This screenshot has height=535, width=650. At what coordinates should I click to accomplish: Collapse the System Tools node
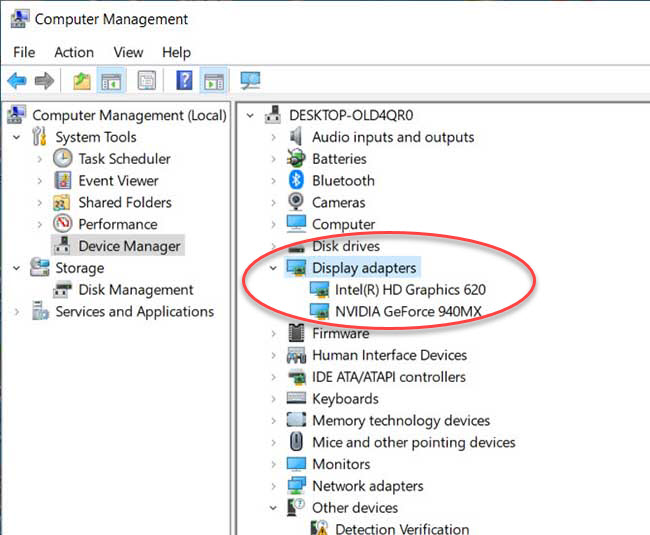pyautogui.click(x=17, y=137)
